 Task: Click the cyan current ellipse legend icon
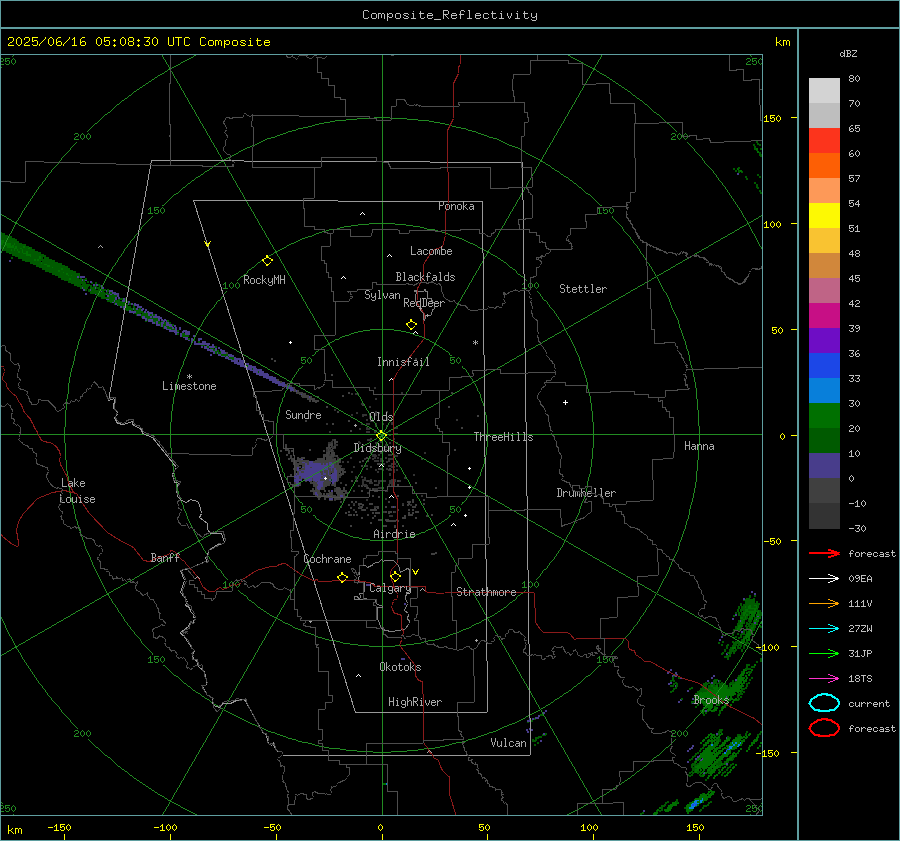(x=824, y=703)
